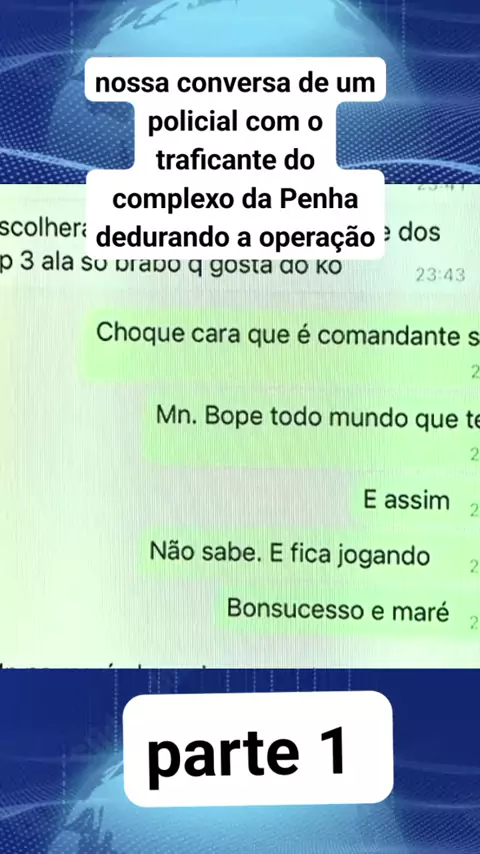Click the cut-off timestamp beside 'E assim'
The image size is (480, 854).
(x=474, y=510)
